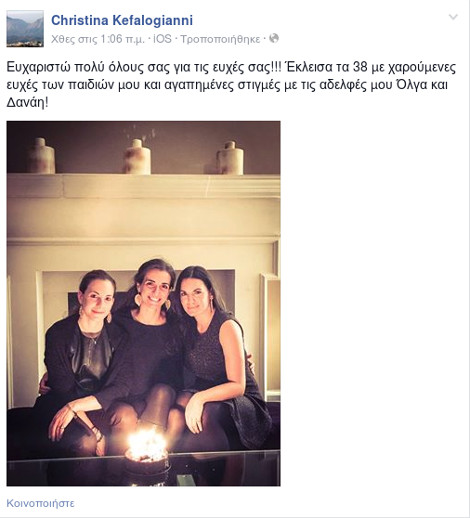Click the globe public audience icon
The height and width of the screenshot is (518, 470).
coord(274,38)
